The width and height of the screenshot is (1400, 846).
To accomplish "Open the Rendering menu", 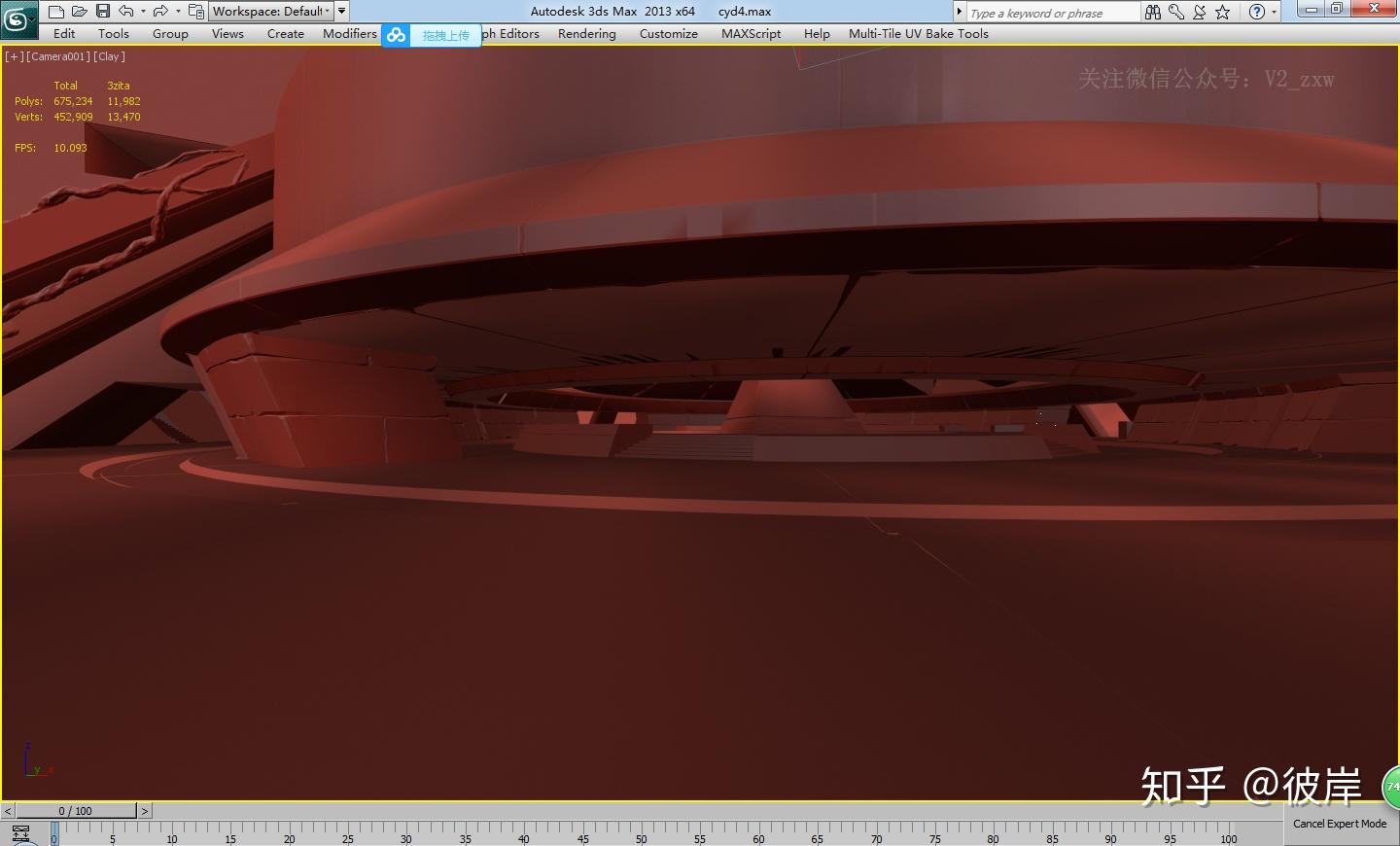I will (586, 34).
